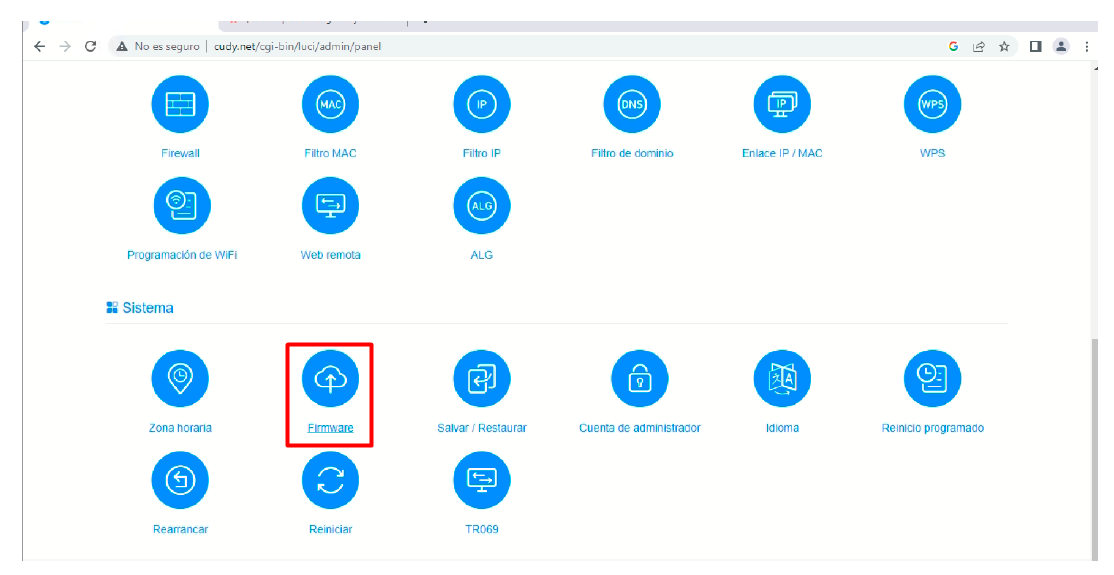Select the Idioma language icon
1114x575 pixels.
tap(782, 378)
